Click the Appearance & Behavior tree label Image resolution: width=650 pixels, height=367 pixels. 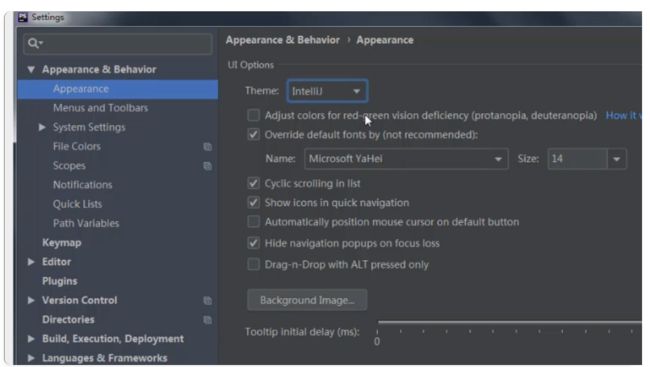[x=99, y=69]
